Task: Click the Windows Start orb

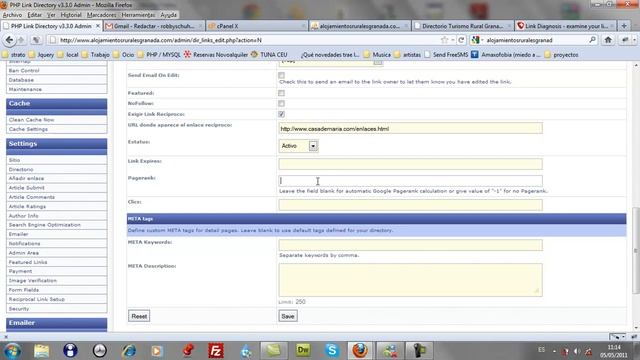Action: [x=12, y=351]
